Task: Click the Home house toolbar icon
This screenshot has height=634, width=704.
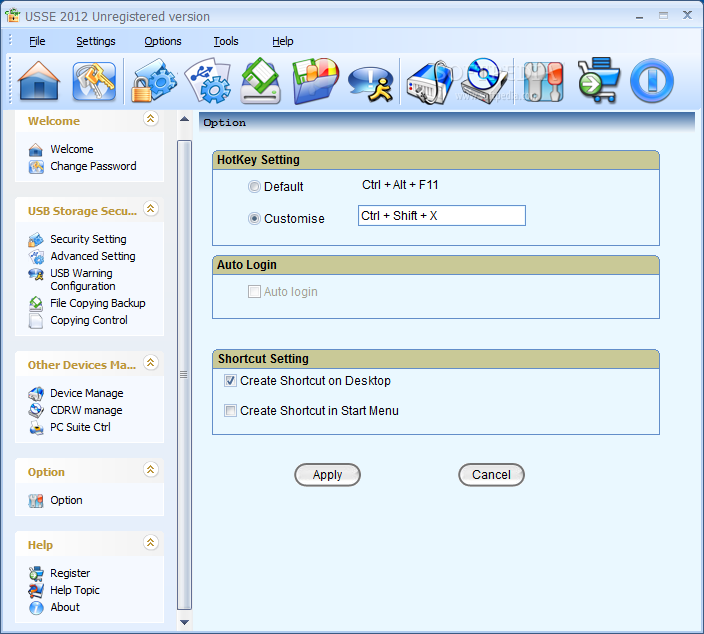Action: [39, 81]
